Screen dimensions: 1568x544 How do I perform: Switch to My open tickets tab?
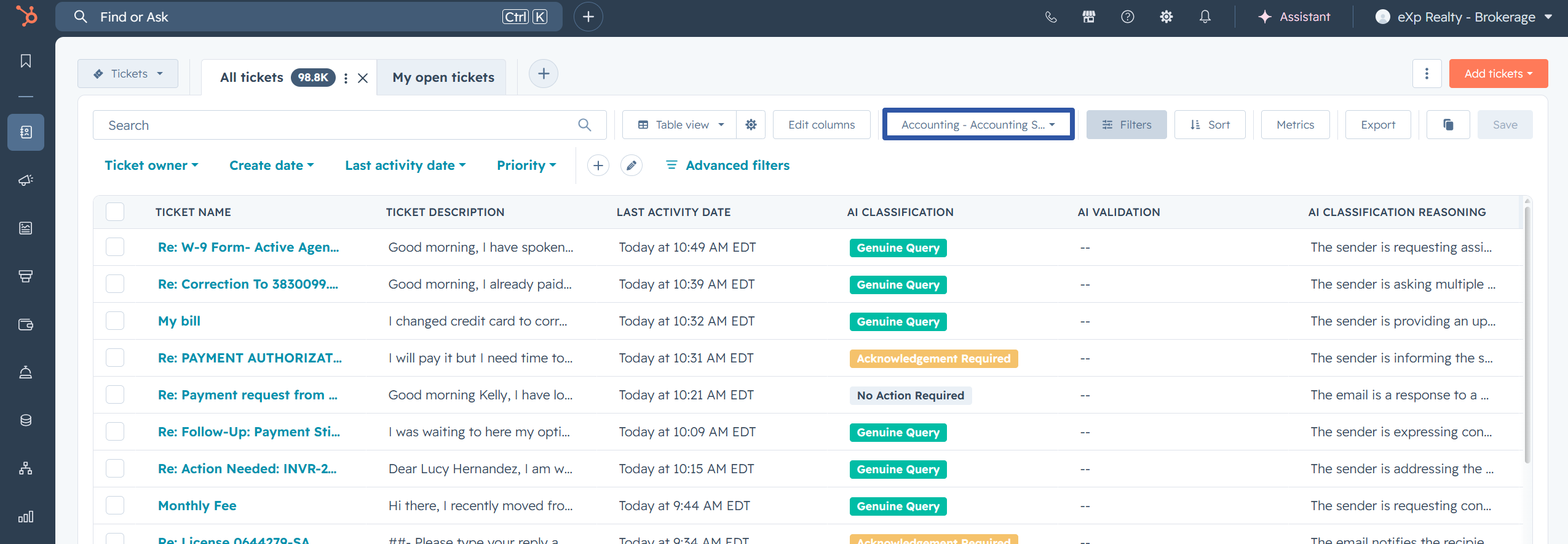[x=443, y=78]
